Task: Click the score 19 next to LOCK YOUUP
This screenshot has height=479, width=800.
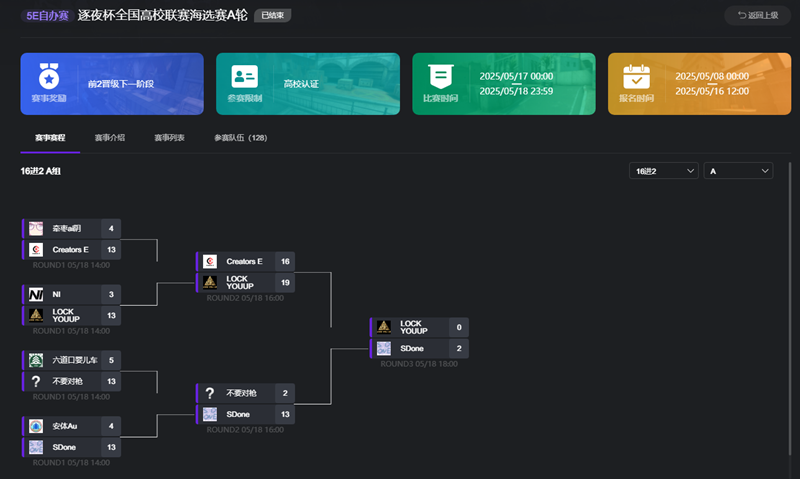Action: pos(285,282)
